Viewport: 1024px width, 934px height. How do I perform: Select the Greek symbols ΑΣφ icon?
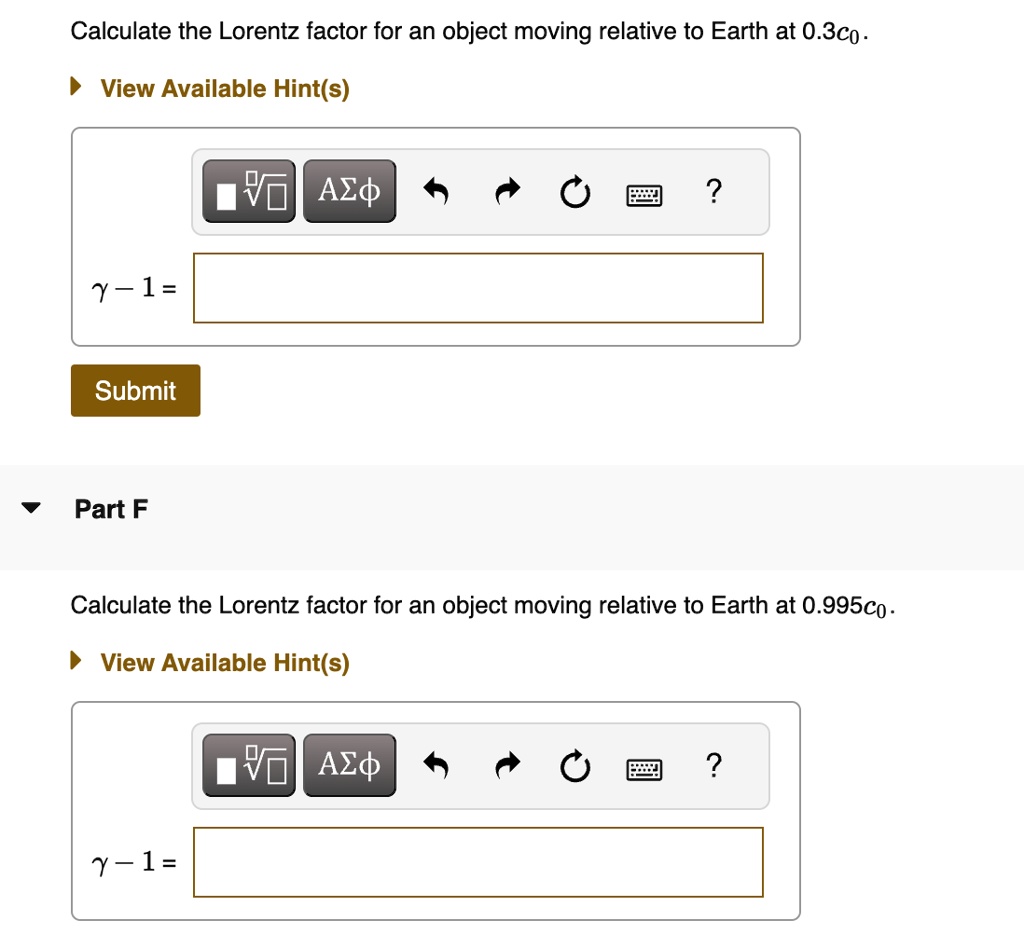point(348,190)
